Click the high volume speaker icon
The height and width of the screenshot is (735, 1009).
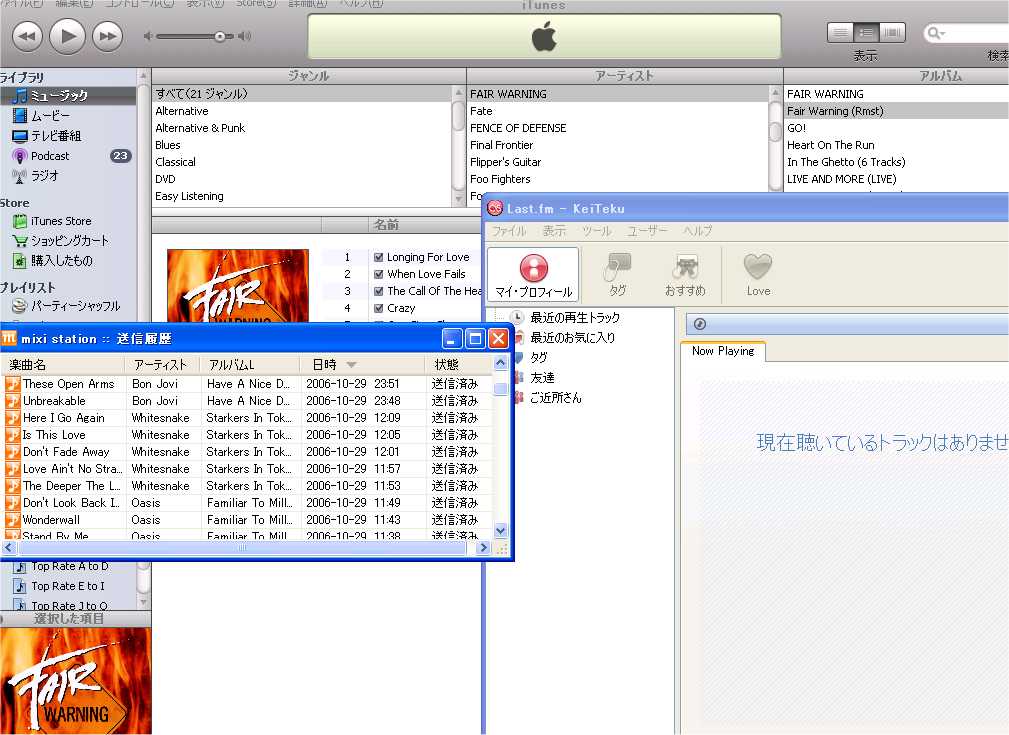coord(245,36)
